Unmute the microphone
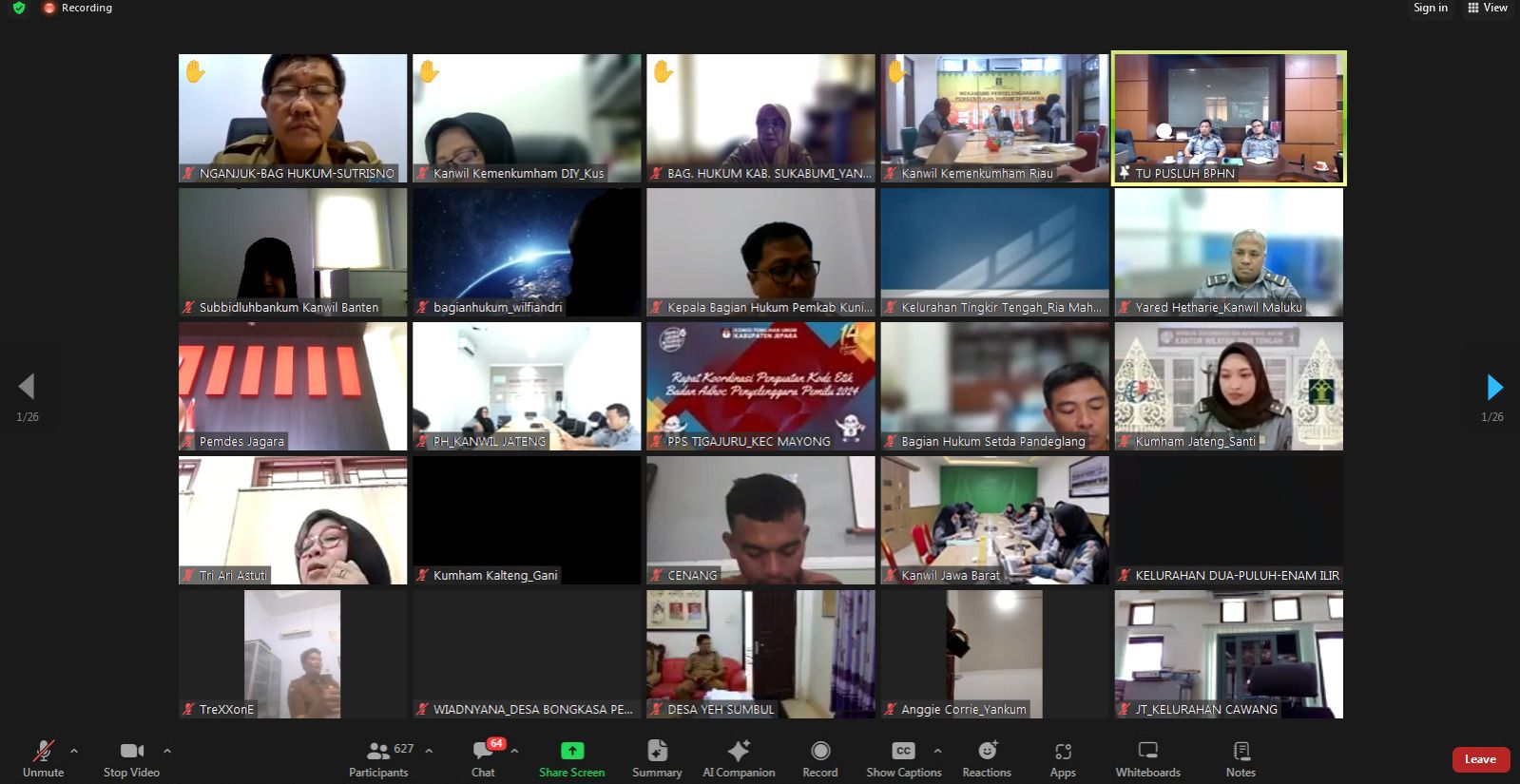The image size is (1520, 784). 44,759
